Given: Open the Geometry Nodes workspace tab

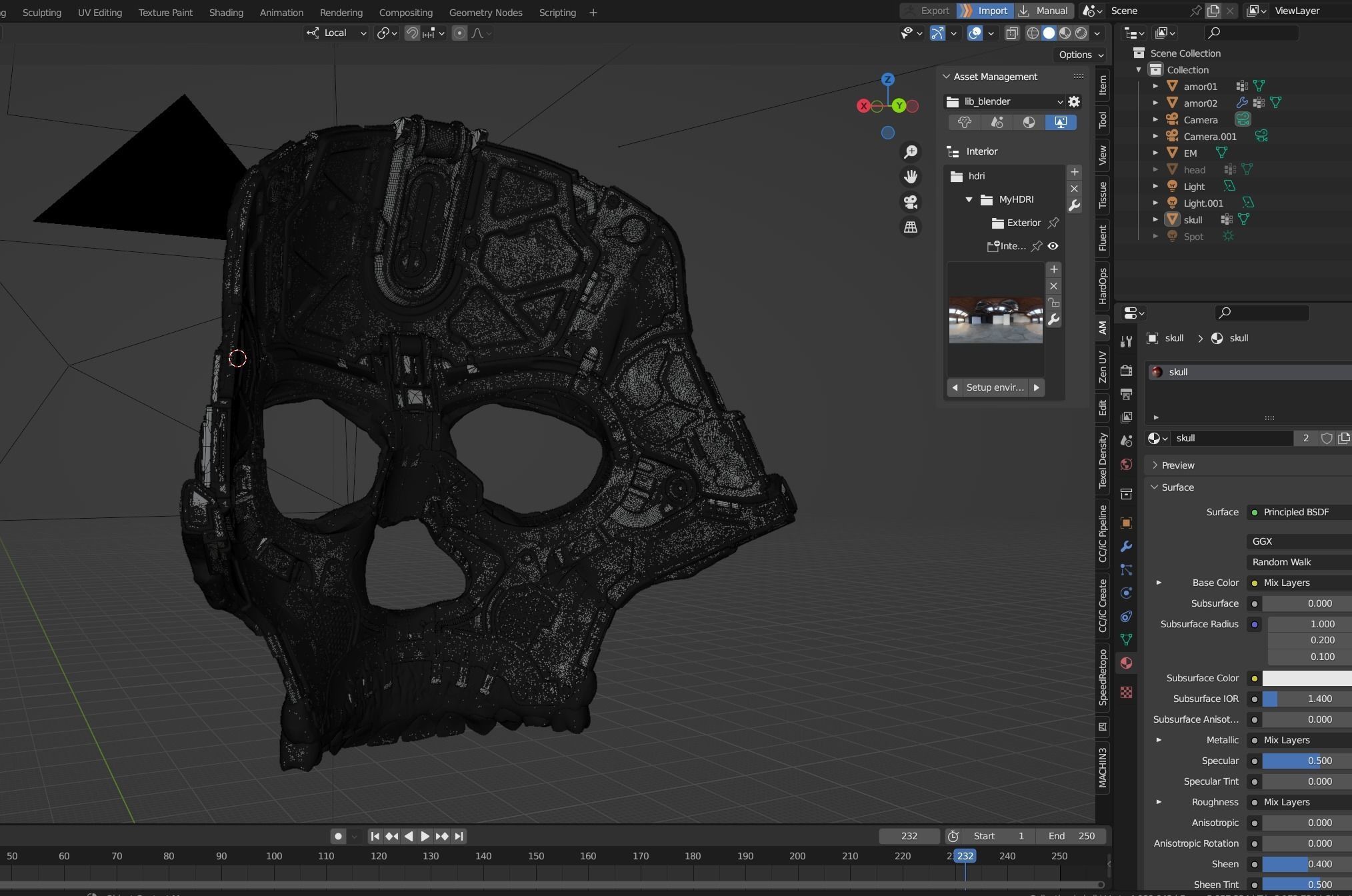Looking at the screenshot, I should (485, 12).
